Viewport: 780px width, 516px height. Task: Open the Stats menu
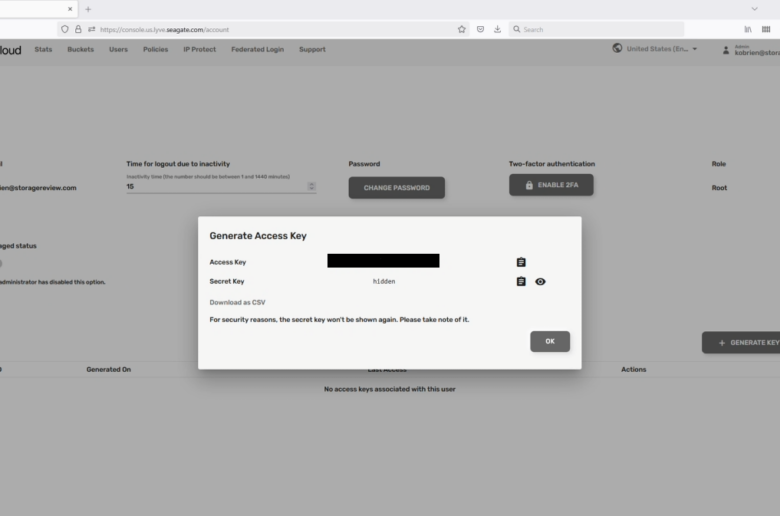coord(43,49)
